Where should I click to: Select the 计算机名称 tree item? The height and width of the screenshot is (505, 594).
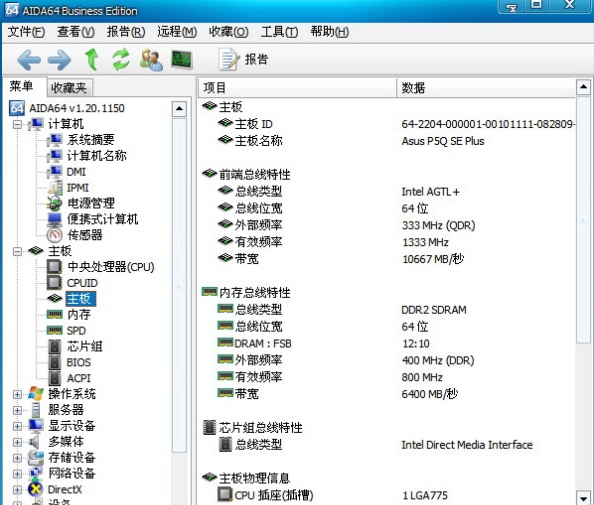coord(97,156)
